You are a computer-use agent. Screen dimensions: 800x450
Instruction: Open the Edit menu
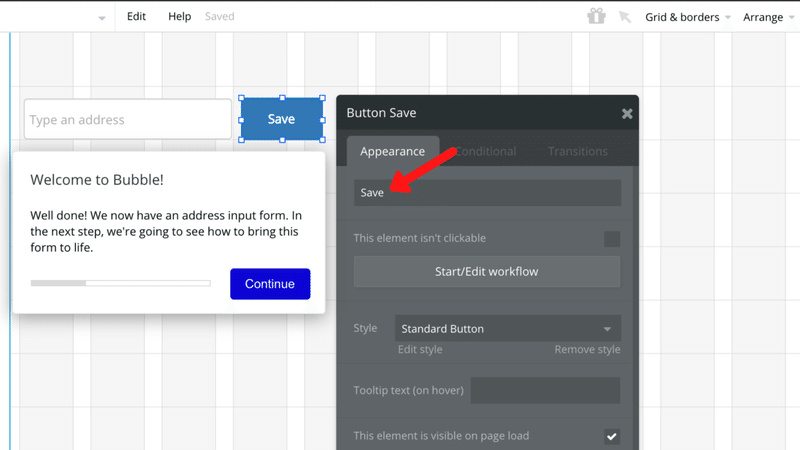click(137, 17)
